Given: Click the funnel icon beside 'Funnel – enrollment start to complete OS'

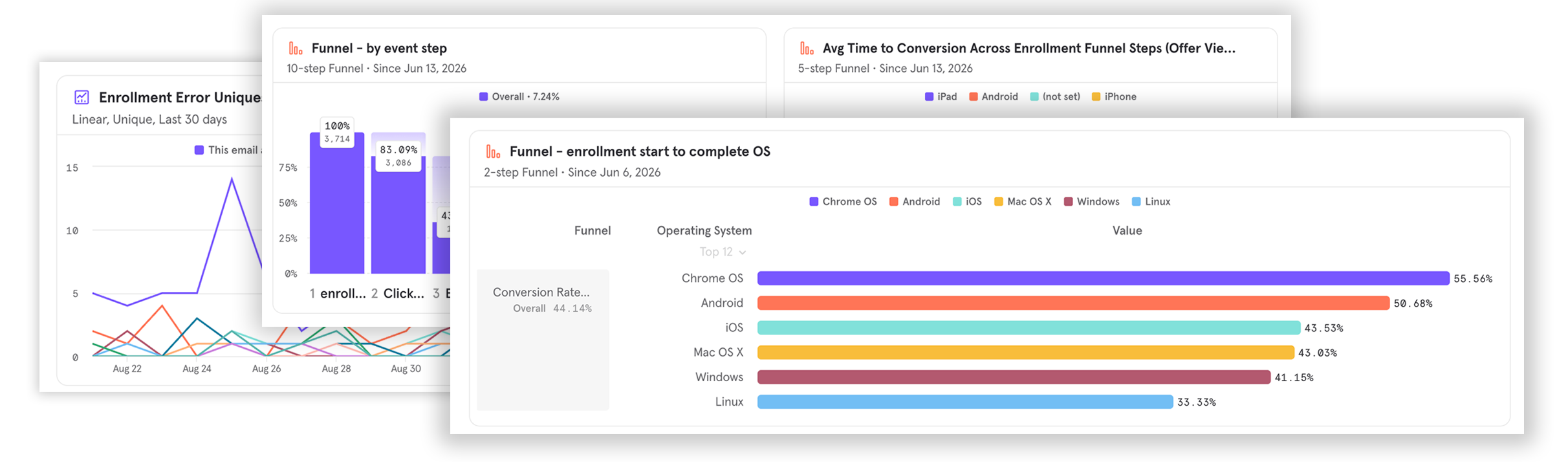Looking at the screenshot, I should [x=493, y=152].
